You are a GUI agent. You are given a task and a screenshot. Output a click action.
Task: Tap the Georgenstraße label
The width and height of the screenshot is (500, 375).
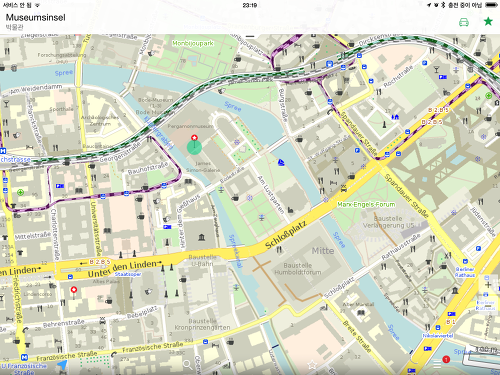coord(120,153)
